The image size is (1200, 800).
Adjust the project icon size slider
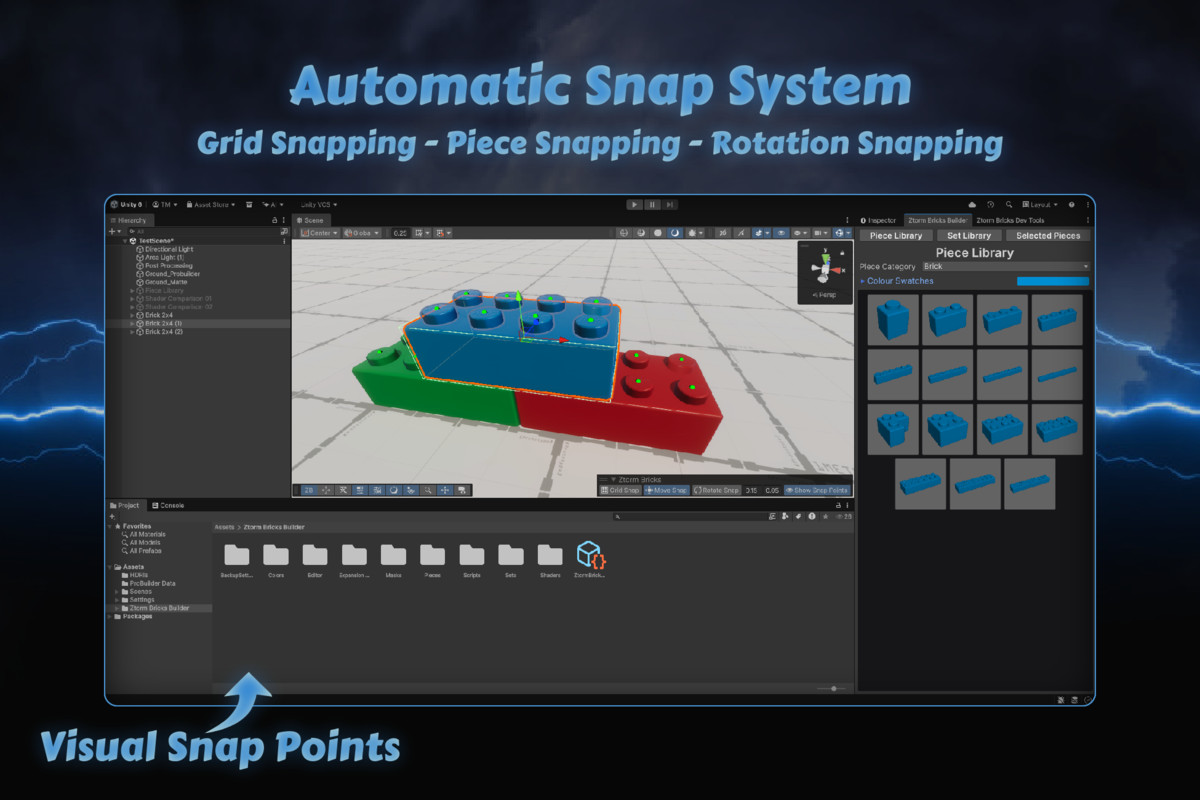coord(833,688)
